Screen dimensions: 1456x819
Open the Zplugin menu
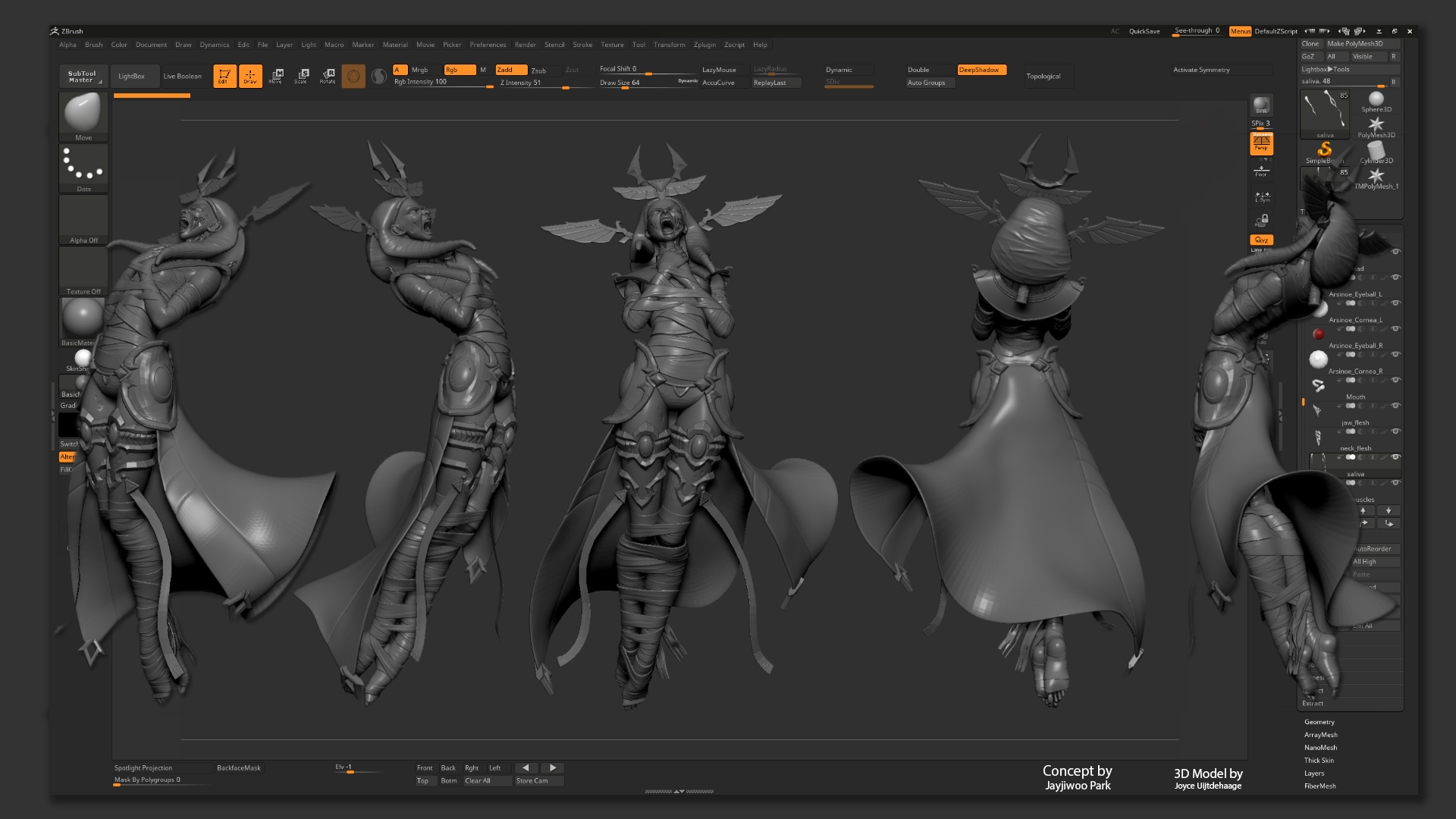pos(704,45)
